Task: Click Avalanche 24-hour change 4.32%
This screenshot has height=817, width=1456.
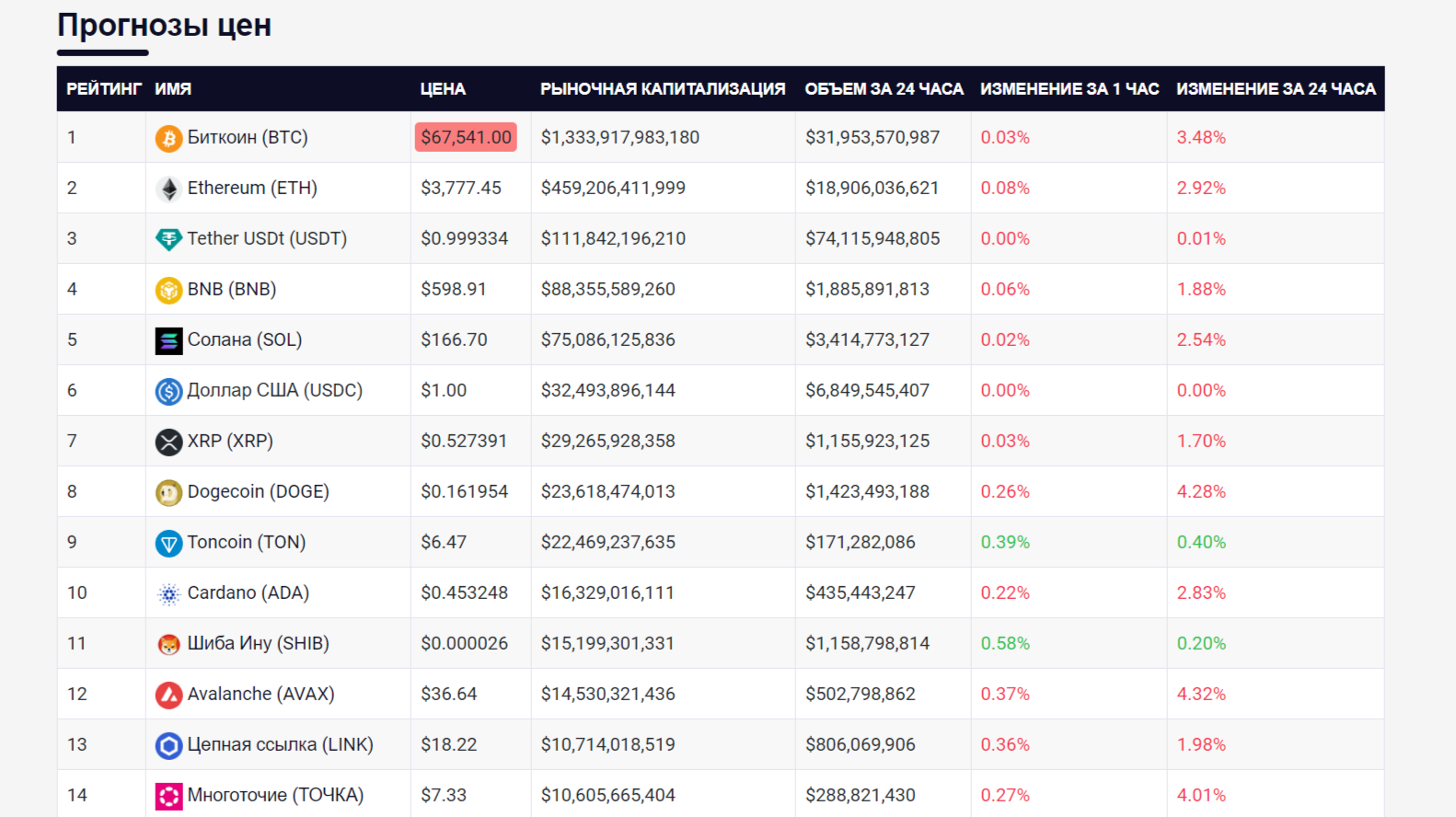Action: pyautogui.click(x=1201, y=694)
